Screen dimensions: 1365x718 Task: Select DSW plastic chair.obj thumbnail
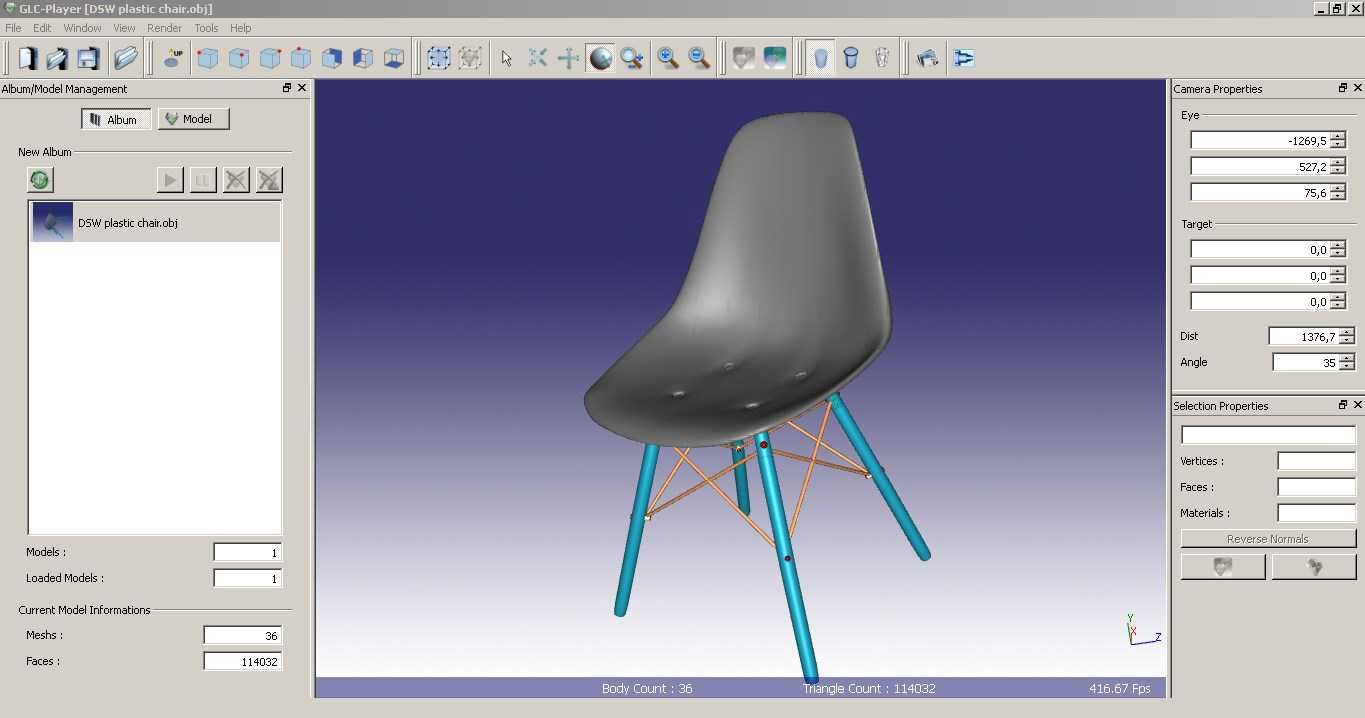[53, 222]
